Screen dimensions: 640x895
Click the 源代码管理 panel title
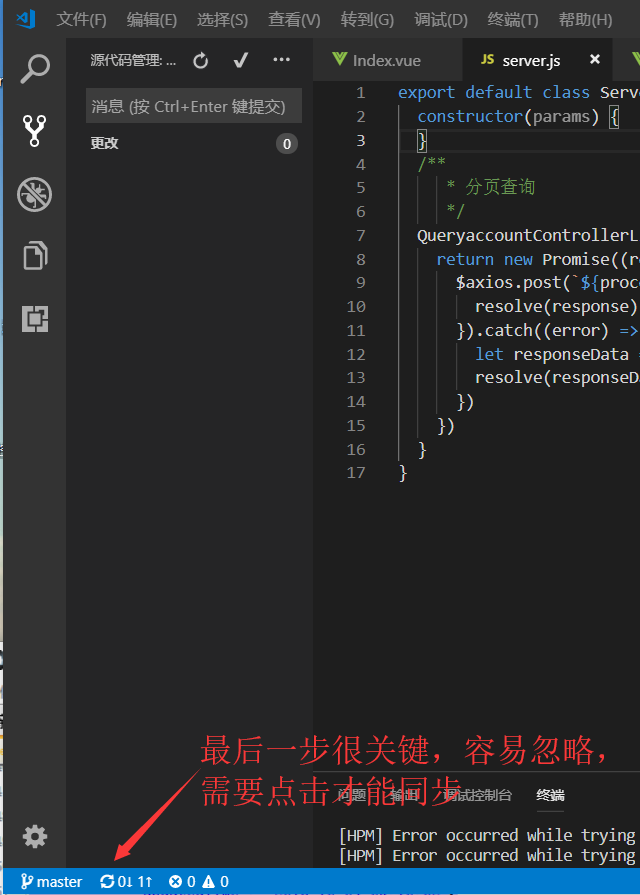click(x=133, y=60)
